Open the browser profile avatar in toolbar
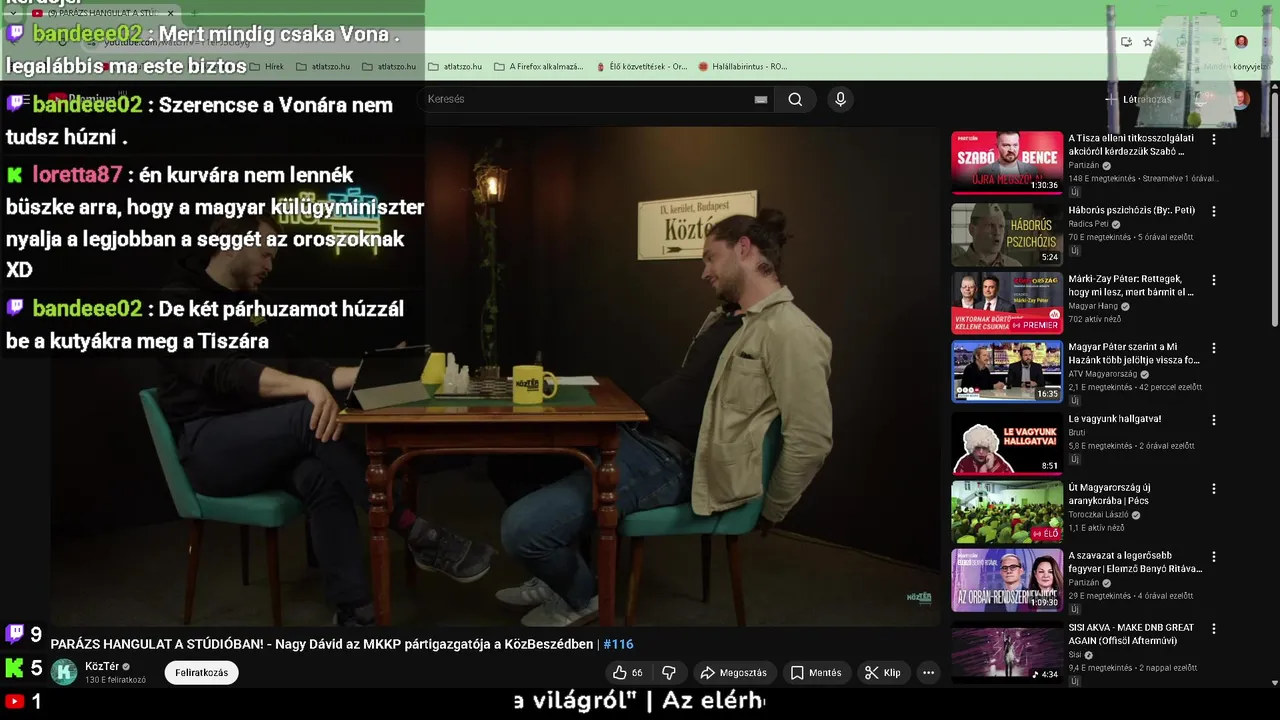Viewport: 1280px width, 720px height. click(1241, 42)
